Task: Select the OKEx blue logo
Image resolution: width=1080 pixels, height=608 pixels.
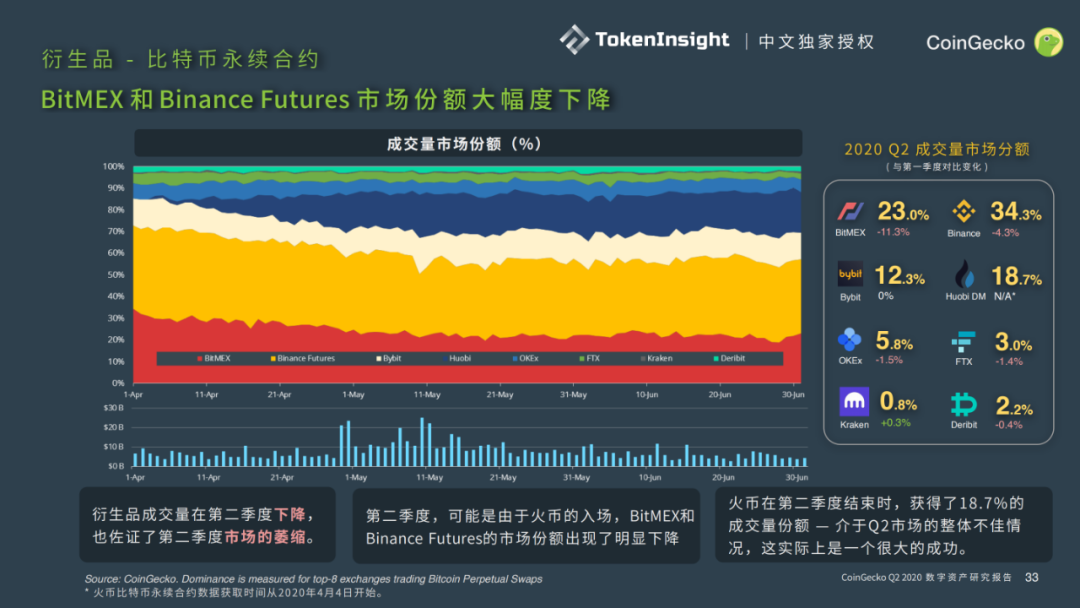Action: coord(851,340)
